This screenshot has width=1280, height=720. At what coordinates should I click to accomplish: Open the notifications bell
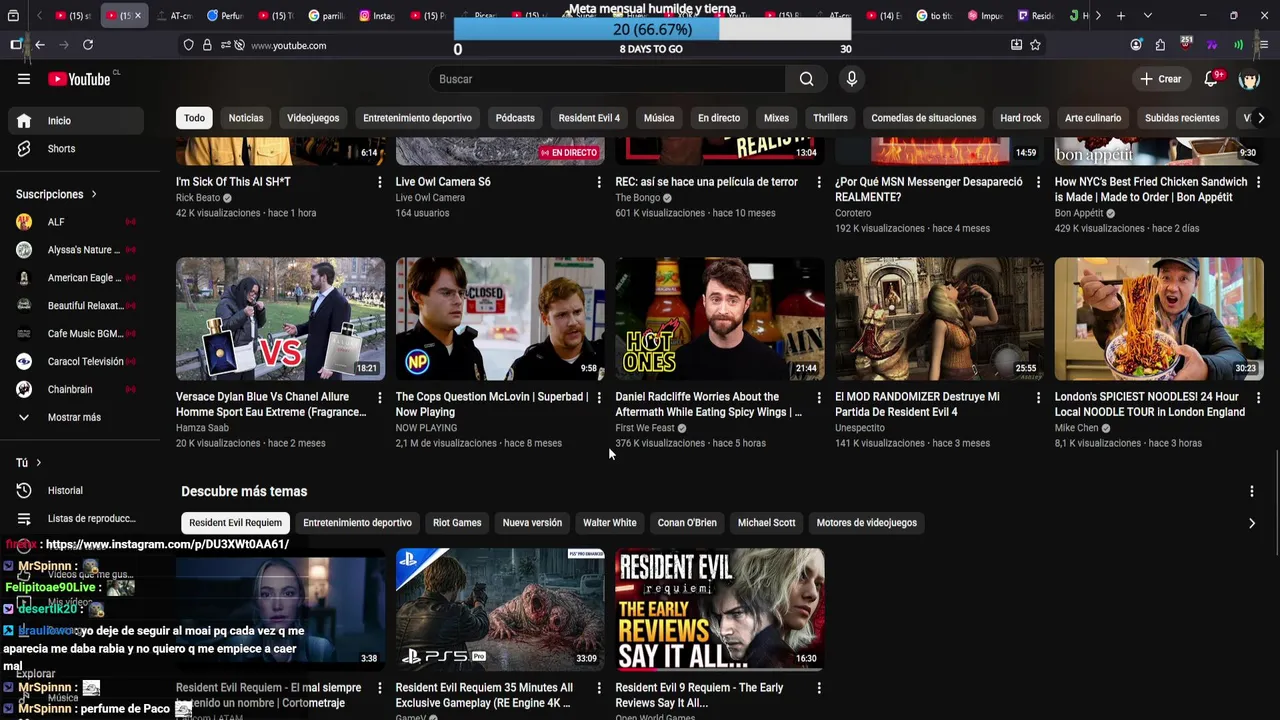click(1211, 79)
